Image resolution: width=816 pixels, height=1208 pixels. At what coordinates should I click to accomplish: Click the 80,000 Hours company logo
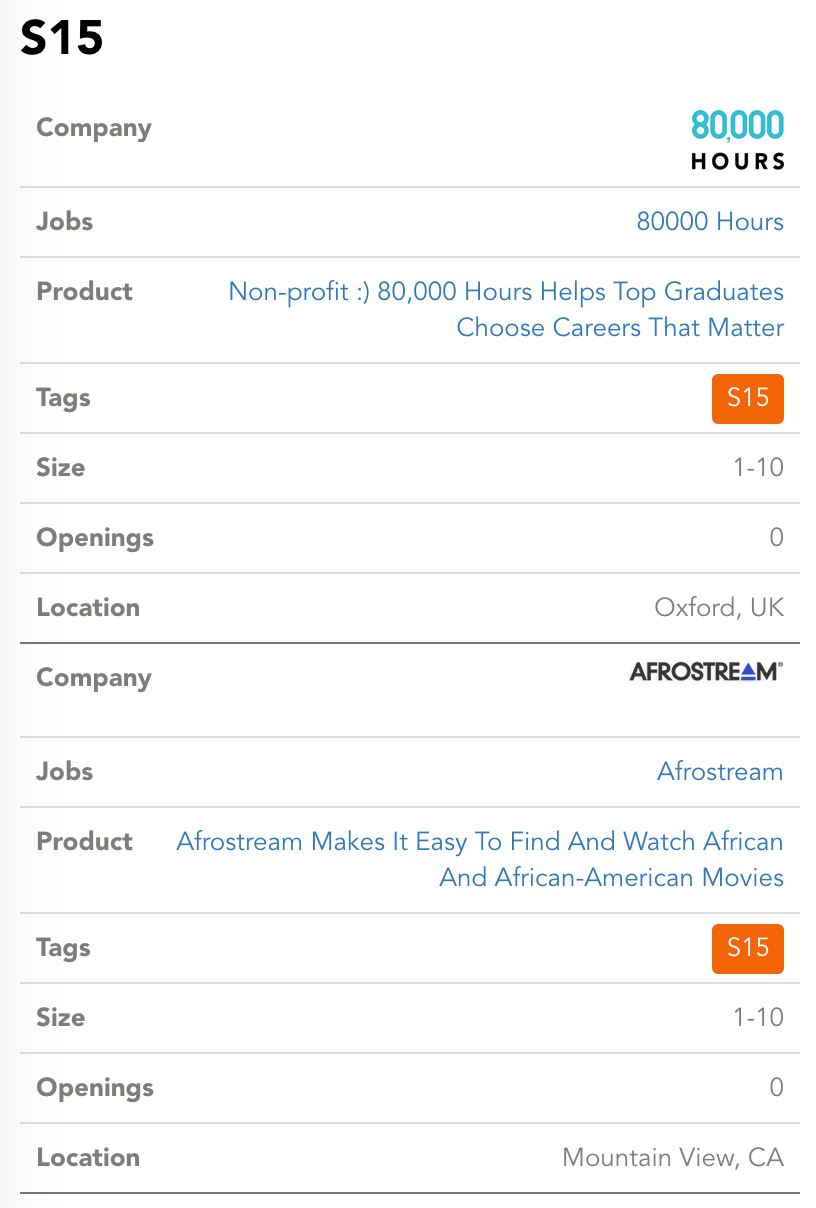(738, 140)
